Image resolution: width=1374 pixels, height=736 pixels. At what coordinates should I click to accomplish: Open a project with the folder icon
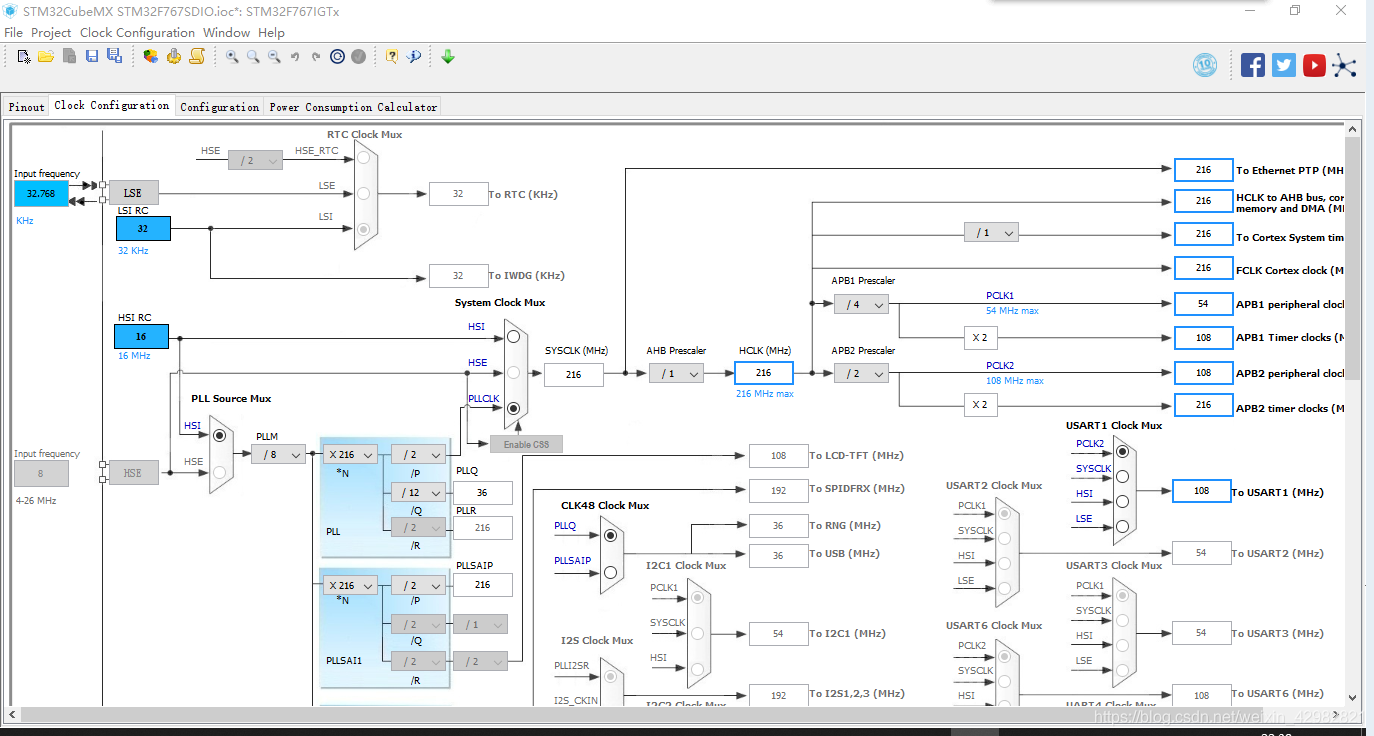(x=46, y=57)
